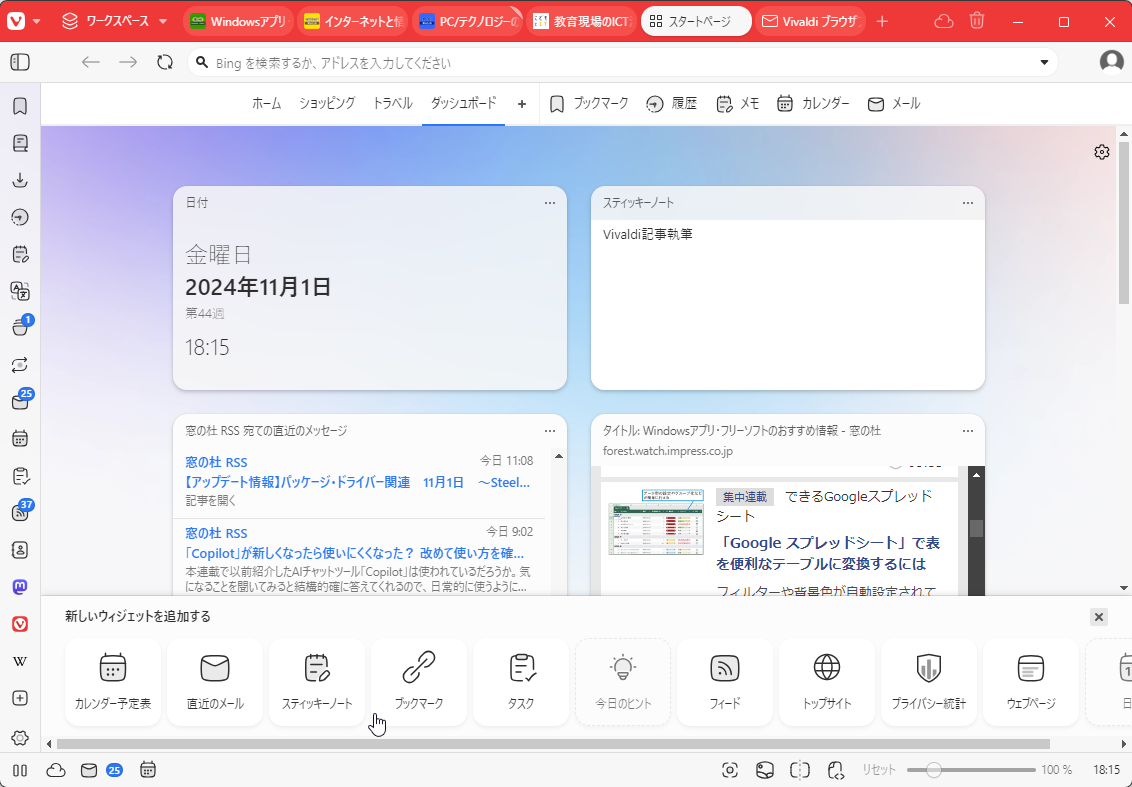Open the Mail panel with 25 badge
This screenshot has width=1132, height=787.
(x=20, y=401)
